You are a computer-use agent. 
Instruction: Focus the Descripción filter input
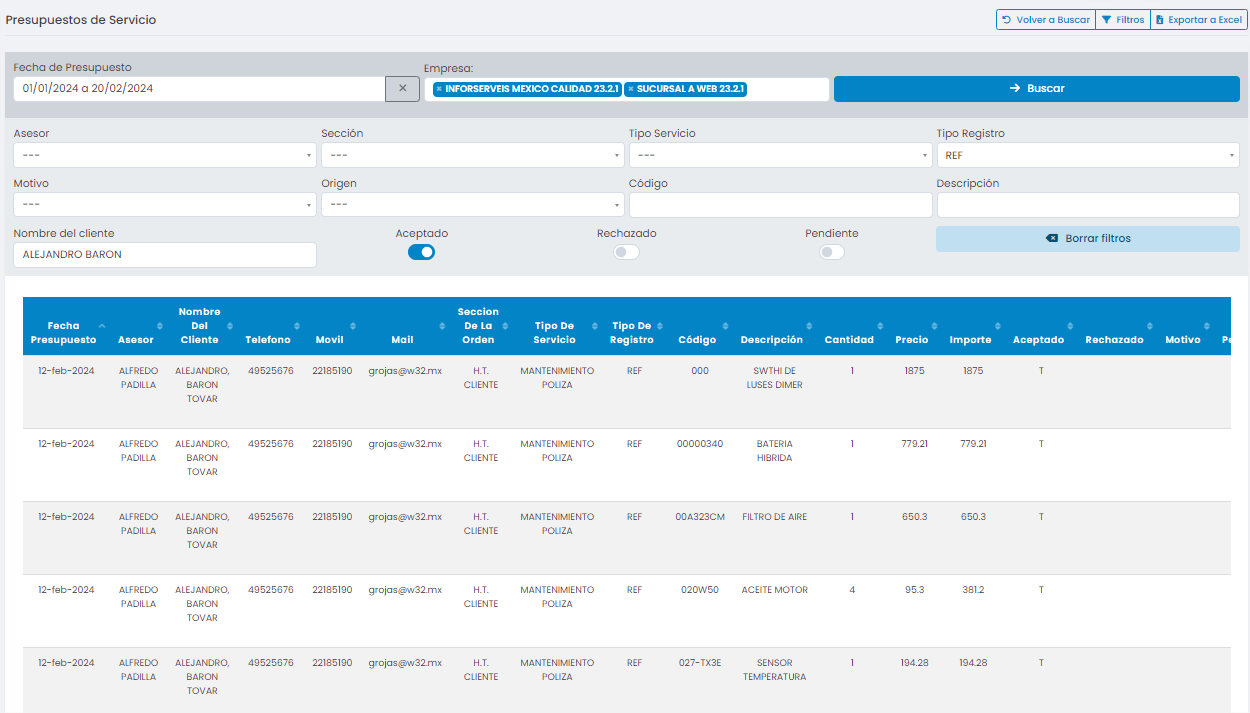pos(1088,205)
